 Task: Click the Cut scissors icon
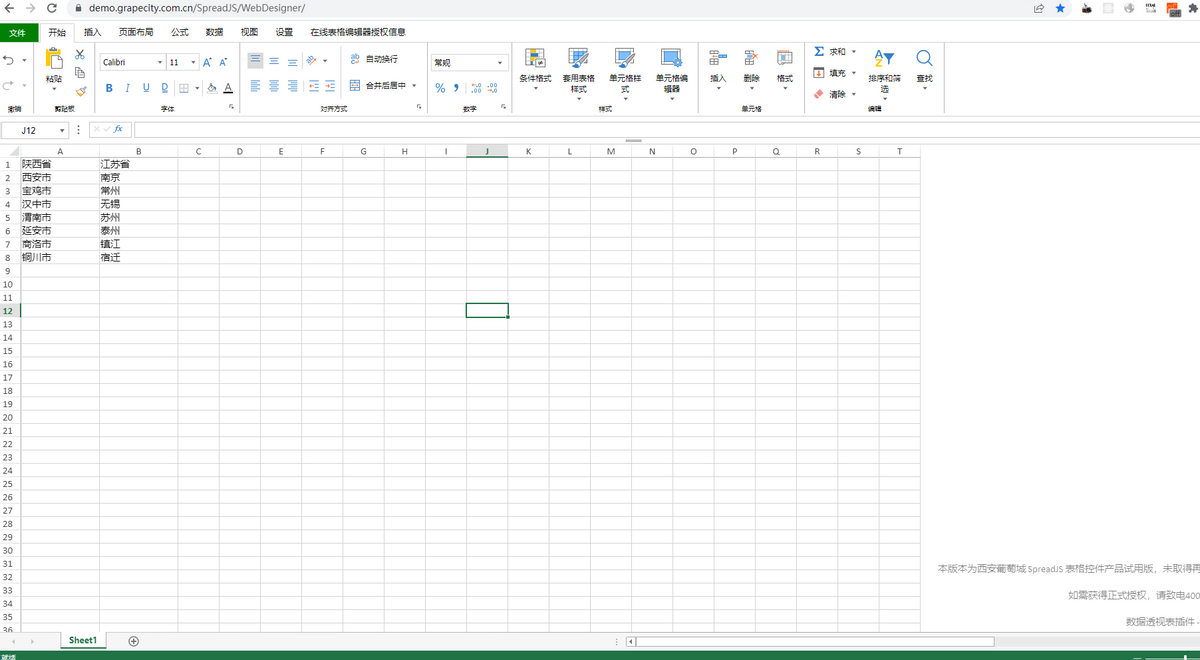(80, 54)
